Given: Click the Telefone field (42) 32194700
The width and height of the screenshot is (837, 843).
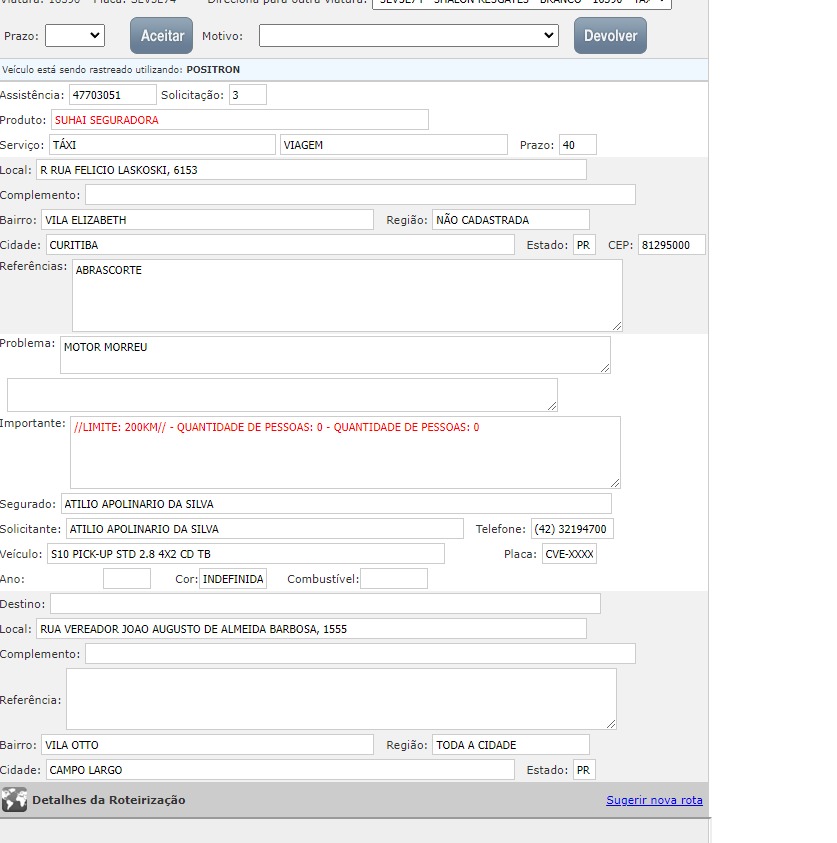Looking at the screenshot, I should click(572, 529).
